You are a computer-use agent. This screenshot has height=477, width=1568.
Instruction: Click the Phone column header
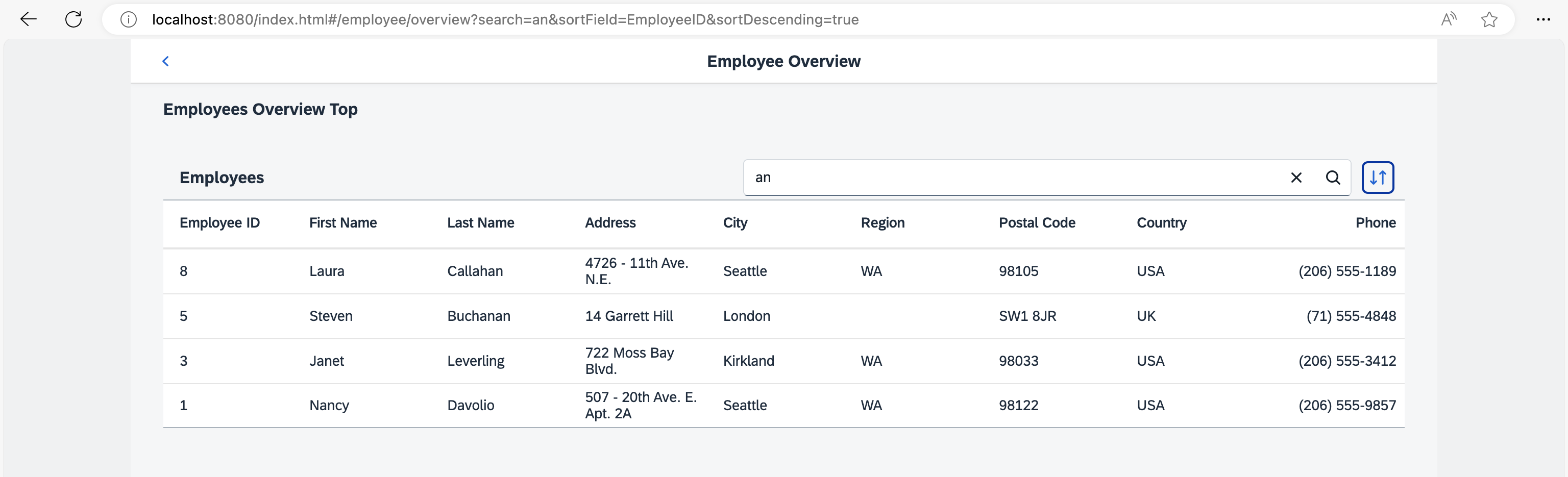1375,222
